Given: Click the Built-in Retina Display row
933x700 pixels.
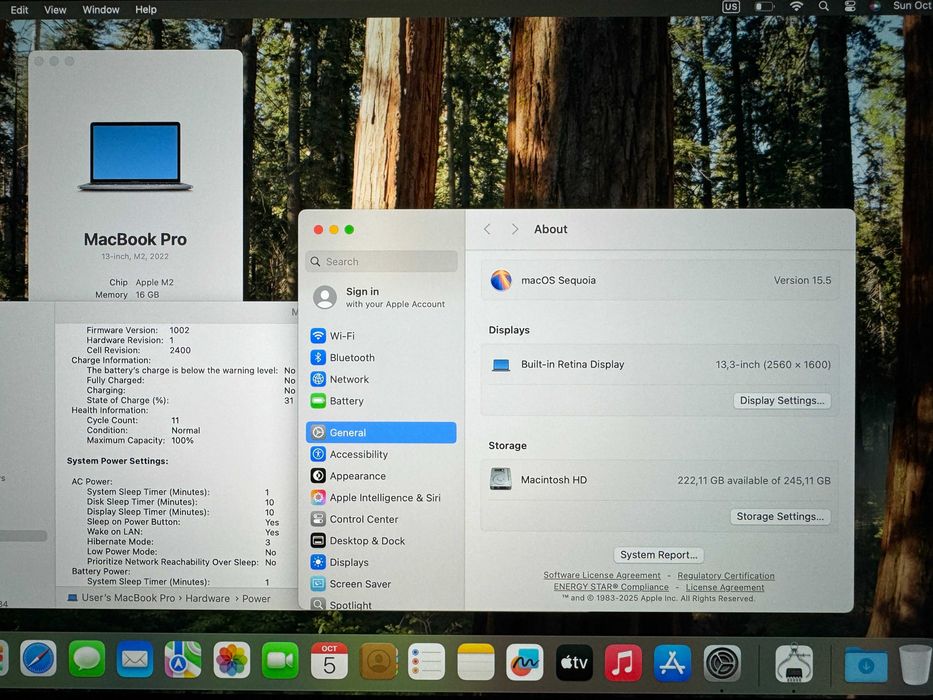Looking at the screenshot, I should [x=660, y=364].
